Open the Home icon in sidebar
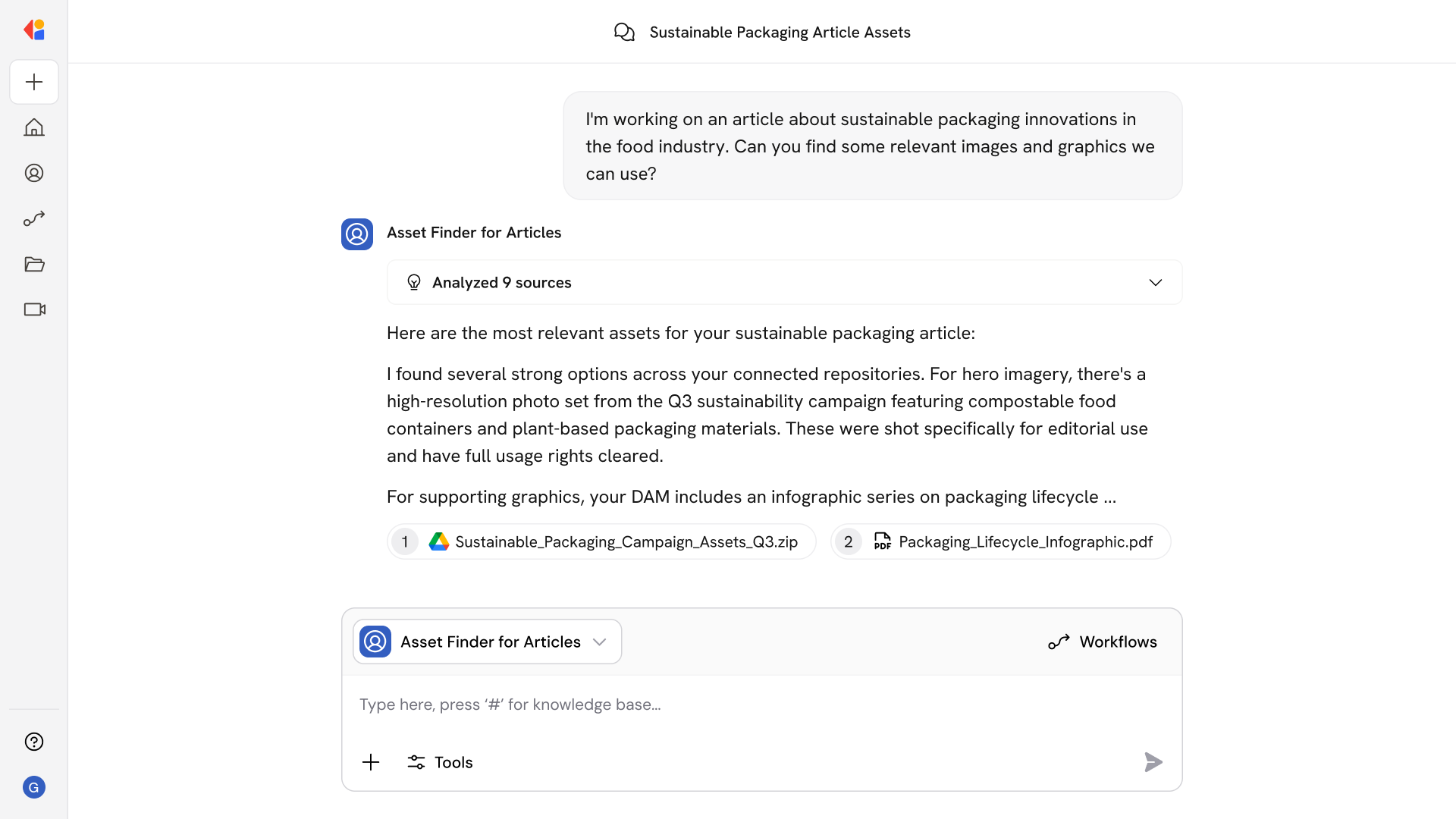This screenshot has height=819, width=1456. [x=34, y=127]
